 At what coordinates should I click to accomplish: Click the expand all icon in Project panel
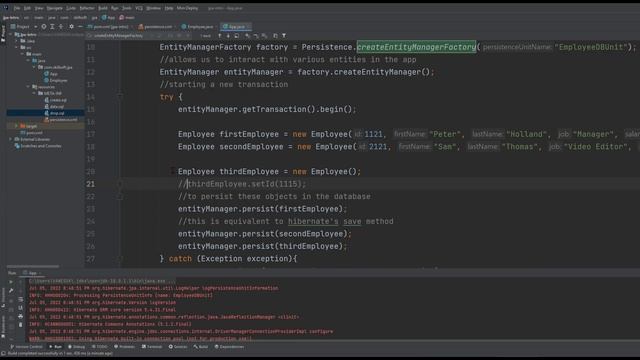(x=52, y=27)
